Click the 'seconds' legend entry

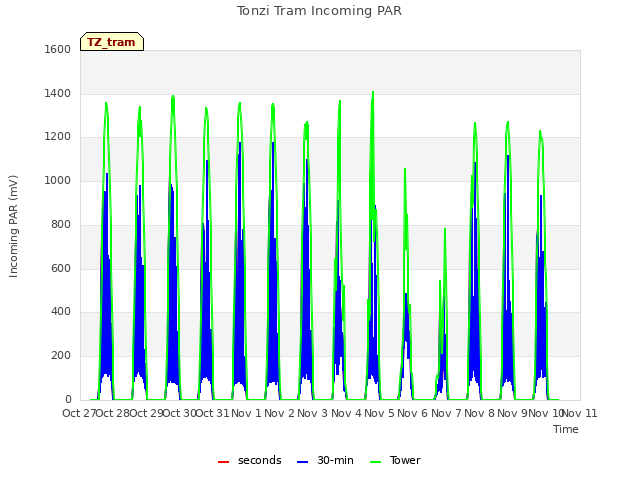[x=250, y=460]
